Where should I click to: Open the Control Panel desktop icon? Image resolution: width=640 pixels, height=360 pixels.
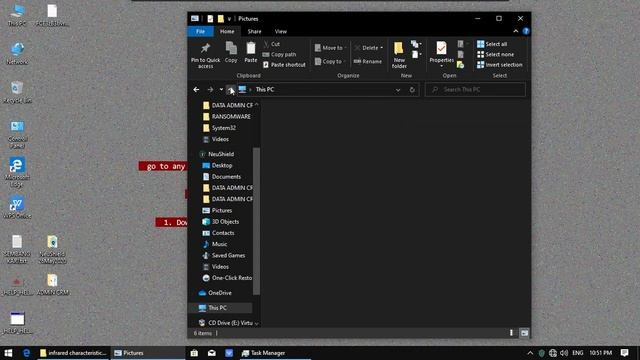click(17, 134)
